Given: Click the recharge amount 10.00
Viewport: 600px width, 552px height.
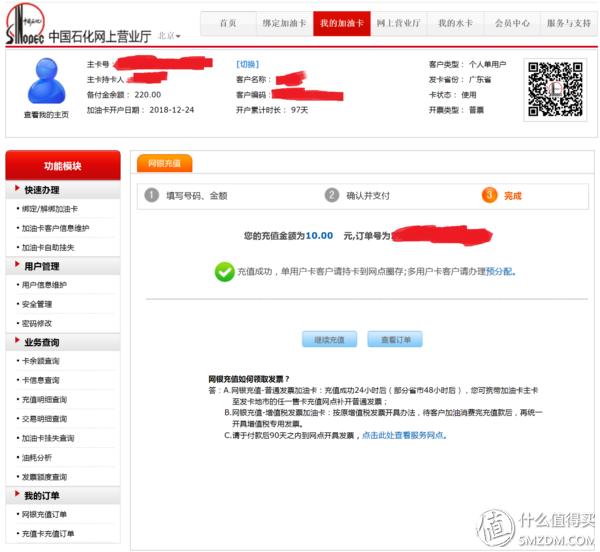Looking at the screenshot, I should [x=319, y=236].
